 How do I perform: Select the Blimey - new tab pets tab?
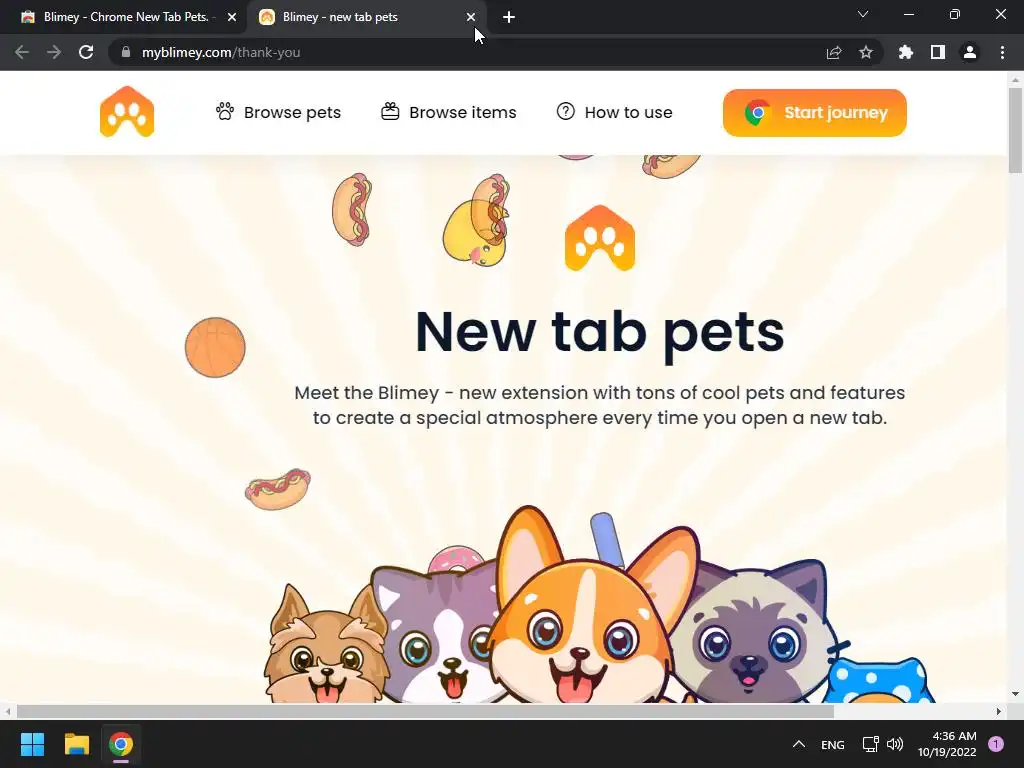tap(366, 17)
